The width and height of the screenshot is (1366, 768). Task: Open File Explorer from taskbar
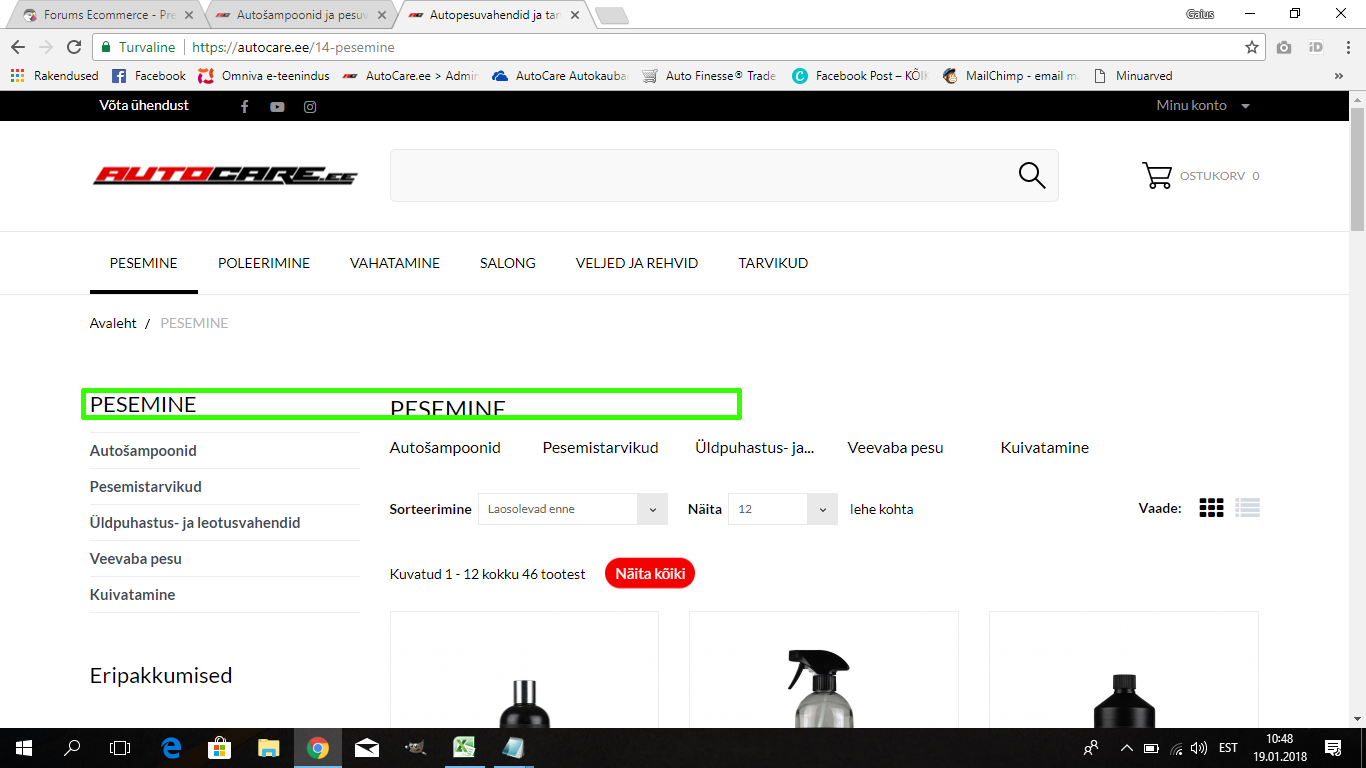click(x=269, y=747)
